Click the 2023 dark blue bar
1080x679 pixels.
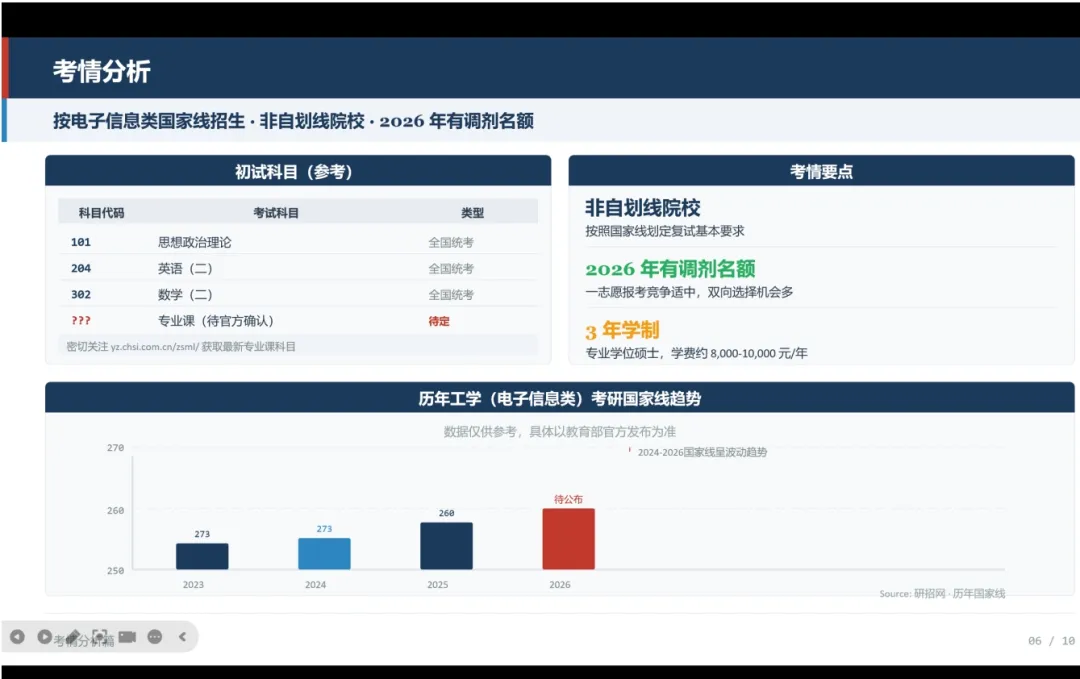click(202, 556)
